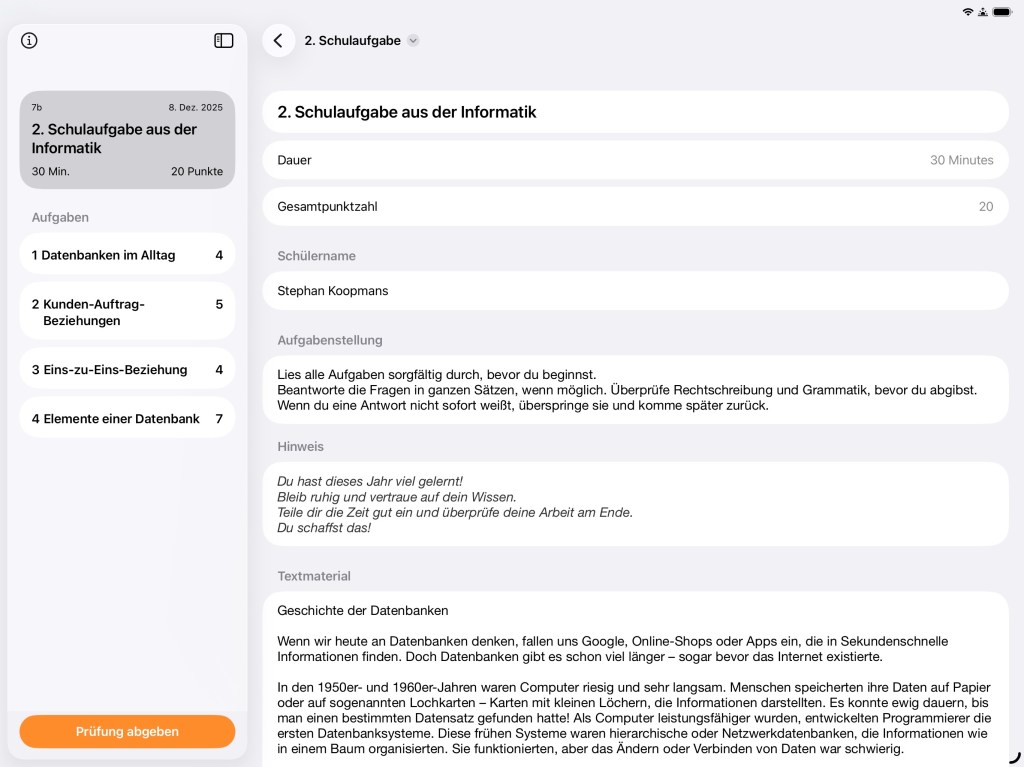Click the Schülername field with Stephan Koopmans
Viewport: 1024px width, 767px height.
(x=635, y=291)
